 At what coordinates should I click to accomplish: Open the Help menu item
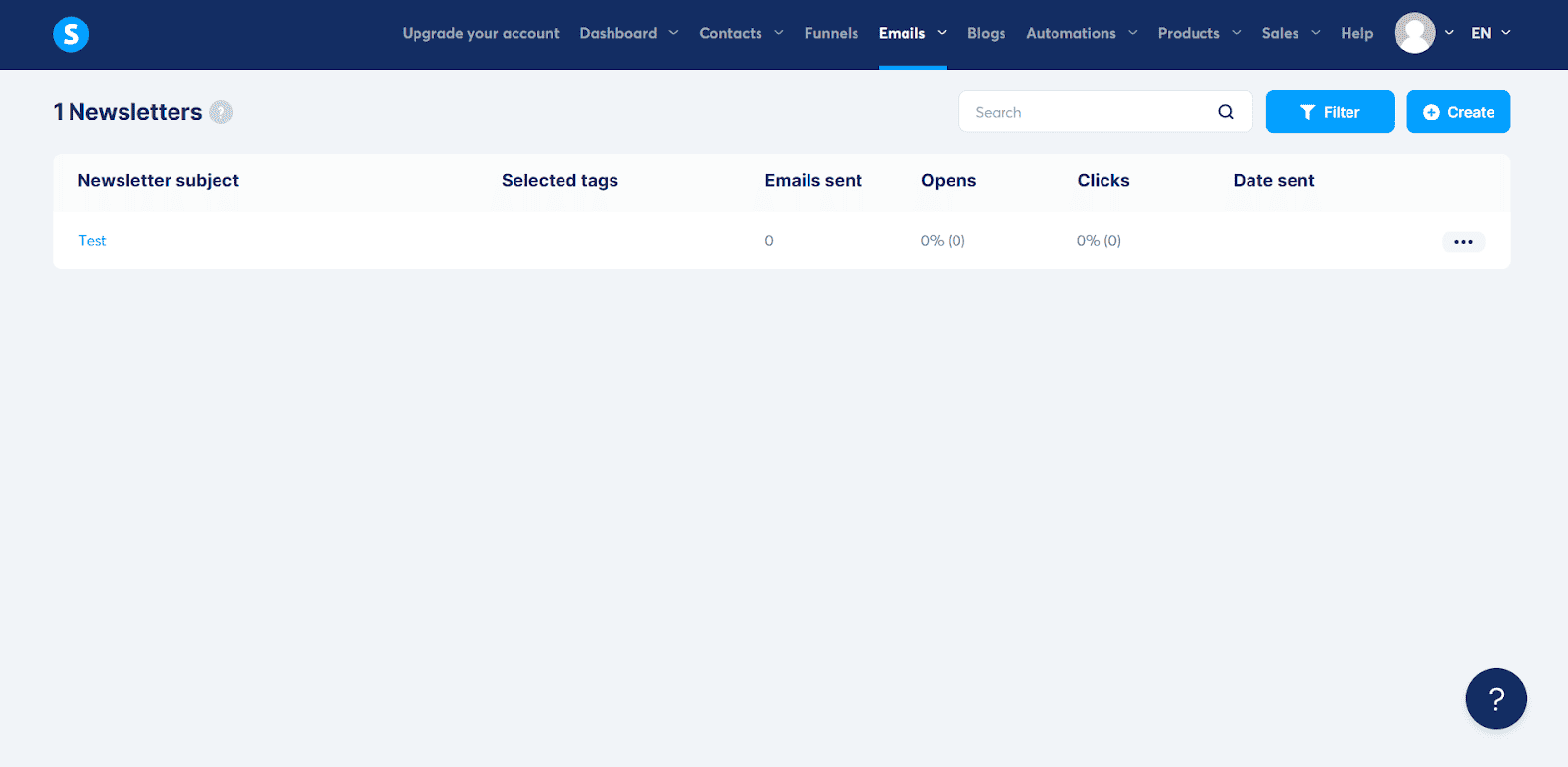(x=1356, y=33)
